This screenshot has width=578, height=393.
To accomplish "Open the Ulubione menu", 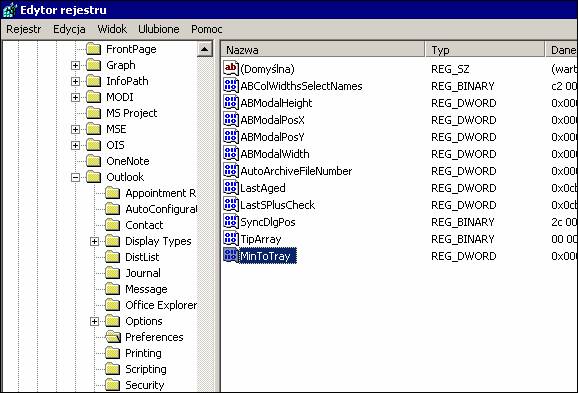I will pos(159,29).
